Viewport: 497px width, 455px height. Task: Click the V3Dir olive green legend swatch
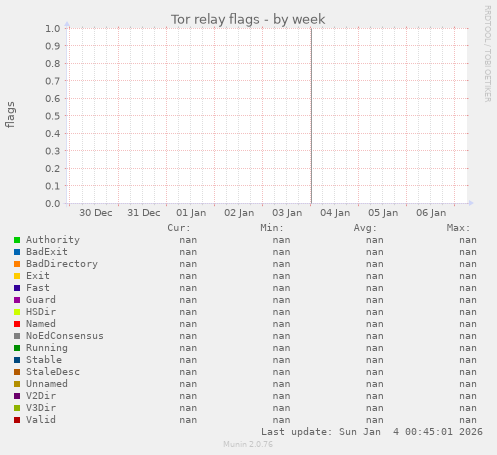pyautogui.click(x=17, y=408)
